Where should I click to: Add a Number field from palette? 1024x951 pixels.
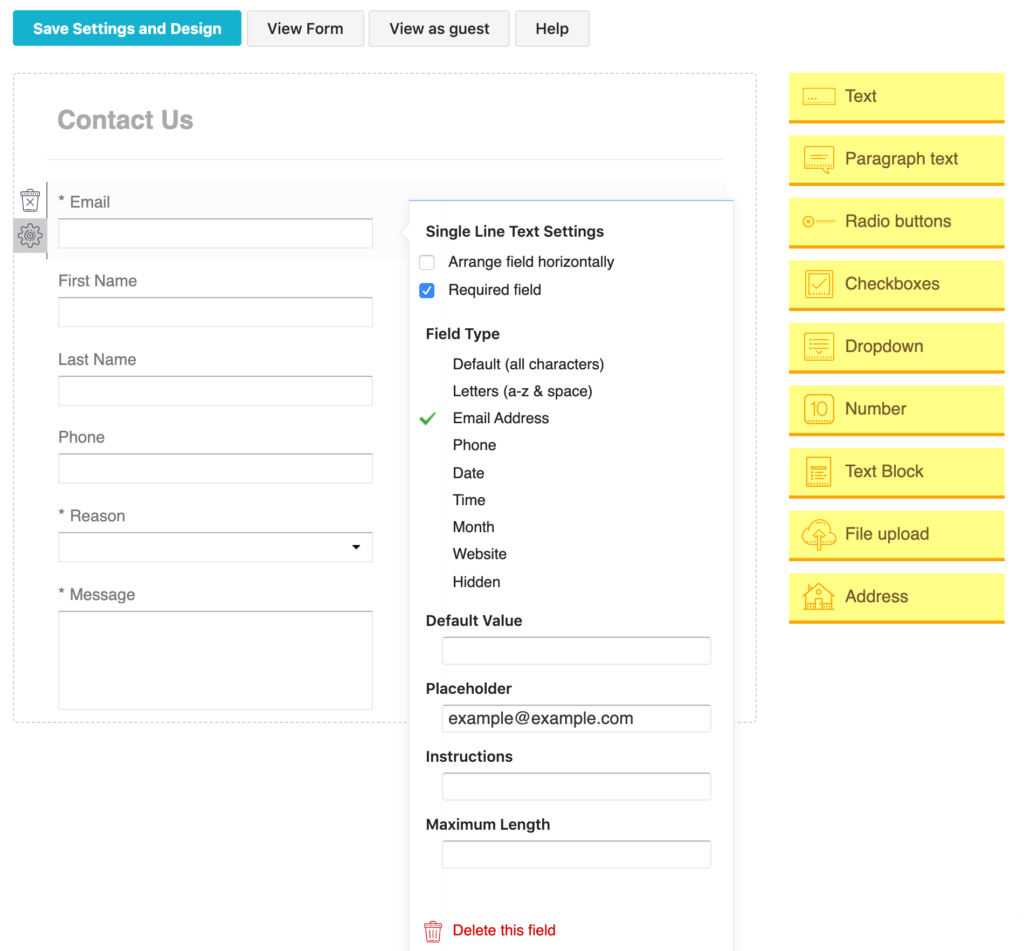click(x=896, y=409)
